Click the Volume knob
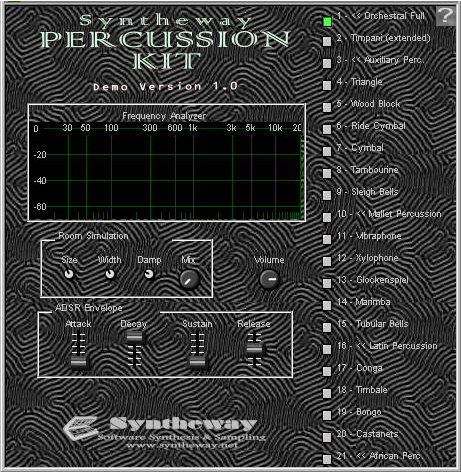The width and height of the screenshot is (461, 472). (x=270, y=279)
